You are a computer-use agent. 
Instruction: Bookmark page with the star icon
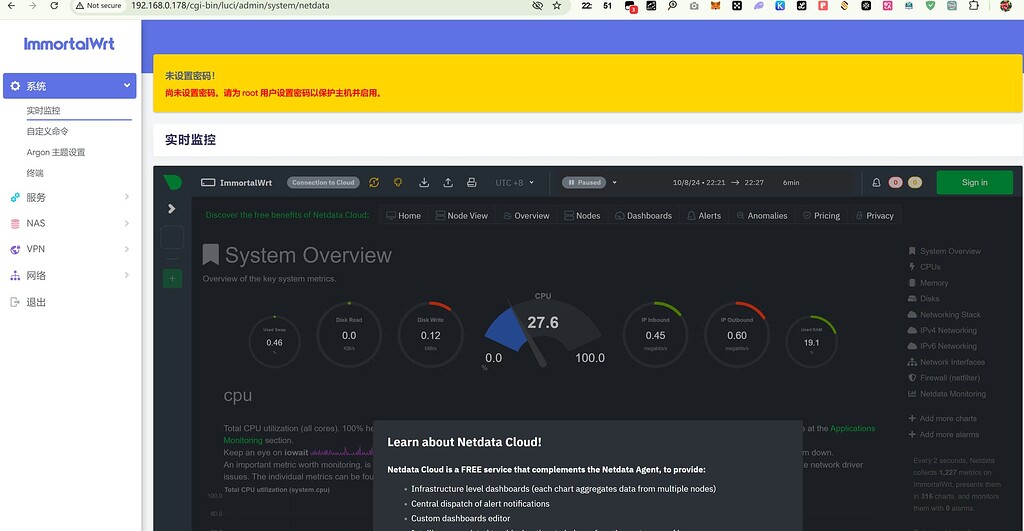[x=556, y=6]
